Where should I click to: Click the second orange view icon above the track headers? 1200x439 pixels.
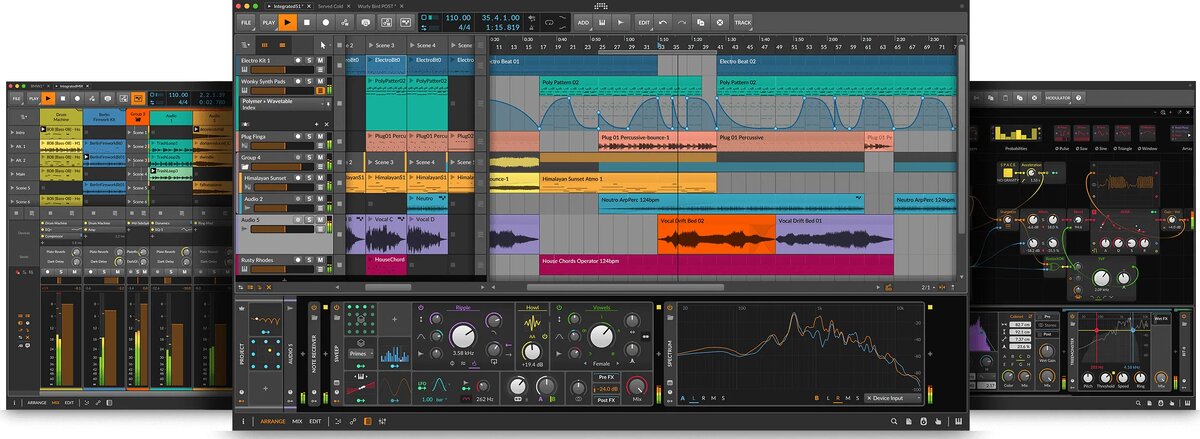pyautogui.click(x=282, y=45)
